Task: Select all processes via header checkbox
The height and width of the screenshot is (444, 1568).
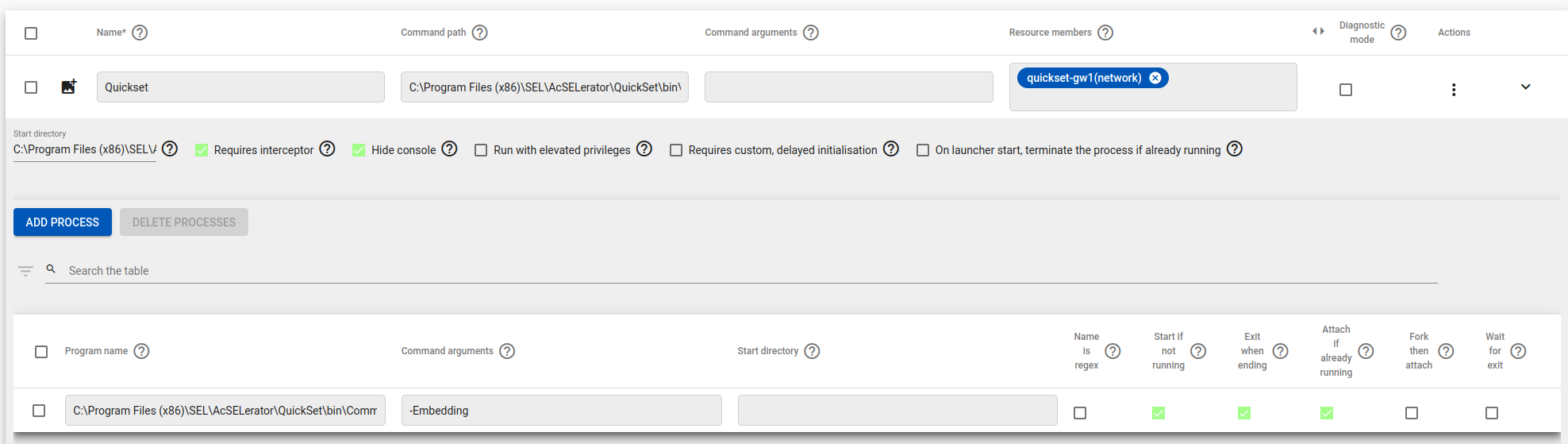Action: (41, 352)
